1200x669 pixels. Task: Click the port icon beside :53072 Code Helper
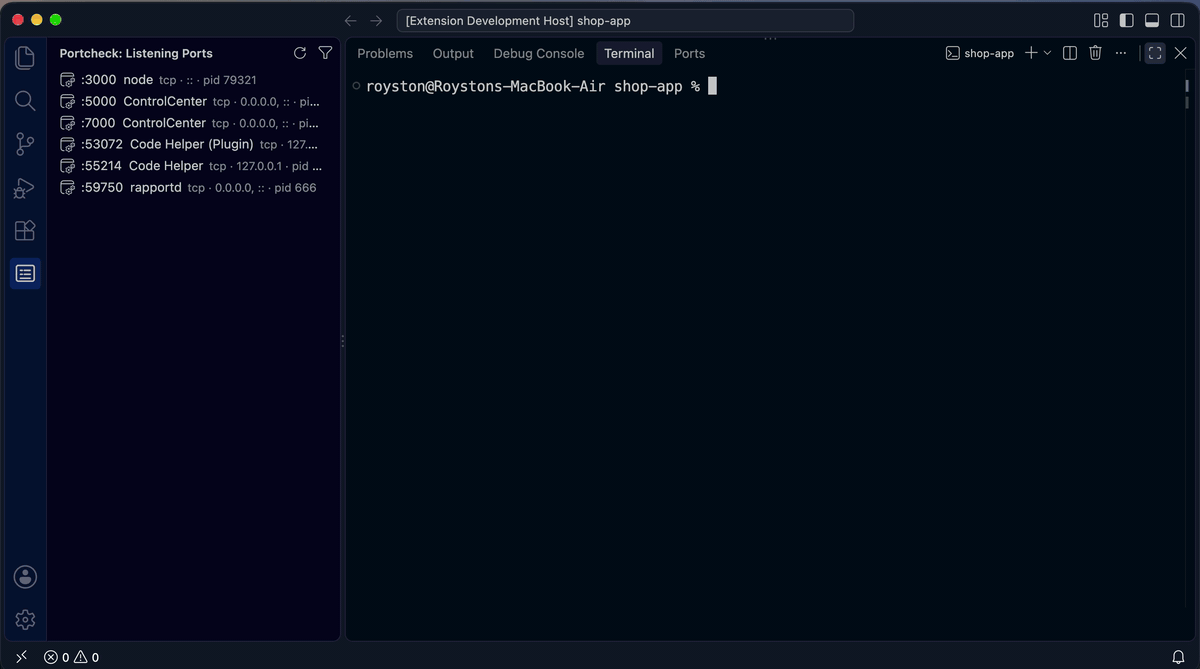68,144
